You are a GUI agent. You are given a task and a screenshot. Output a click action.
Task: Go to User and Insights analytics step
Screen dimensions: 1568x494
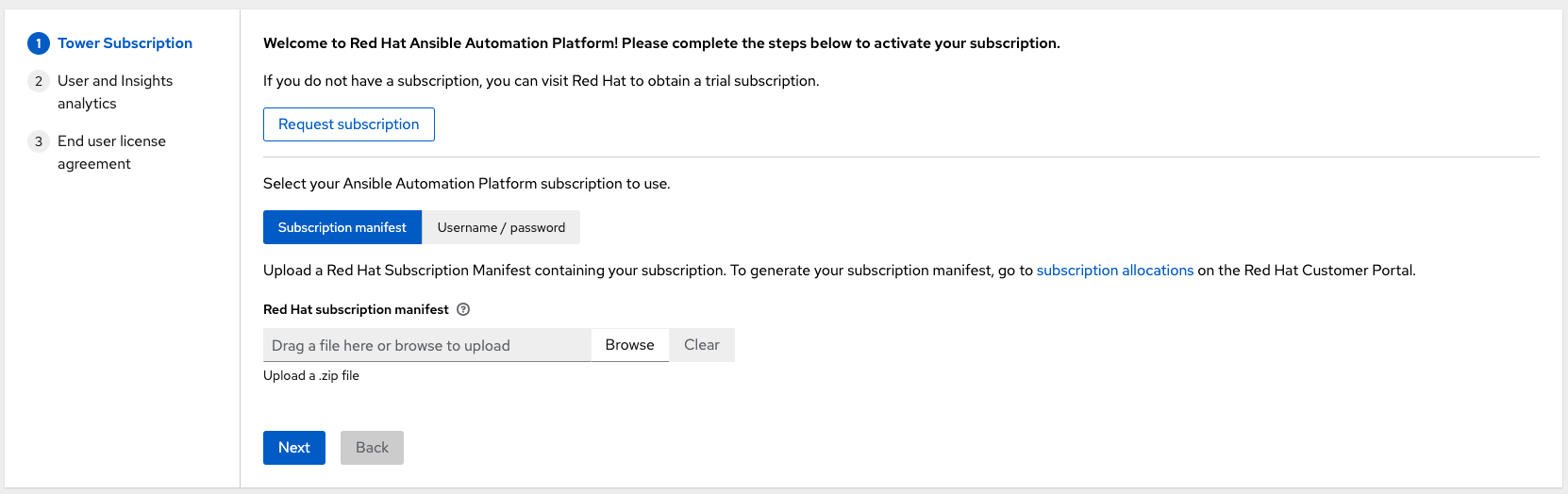tap(115, 92)
